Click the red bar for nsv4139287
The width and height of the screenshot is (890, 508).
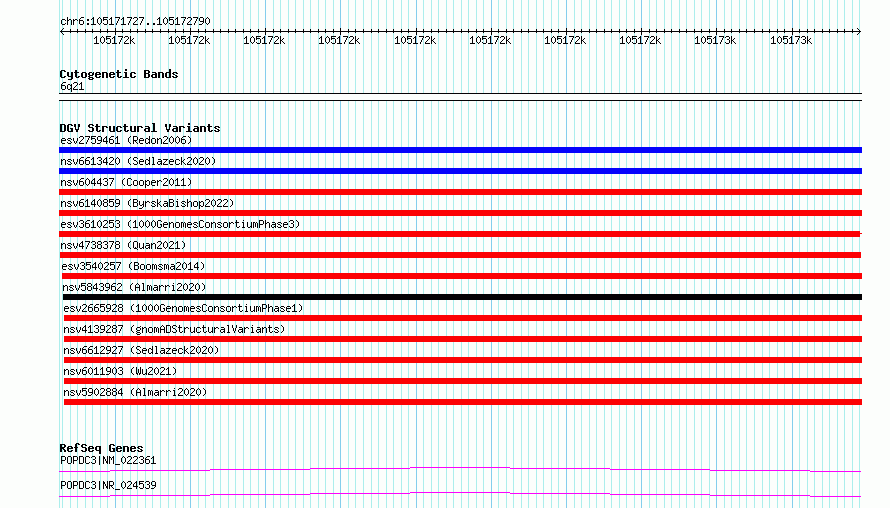[463, 339]
